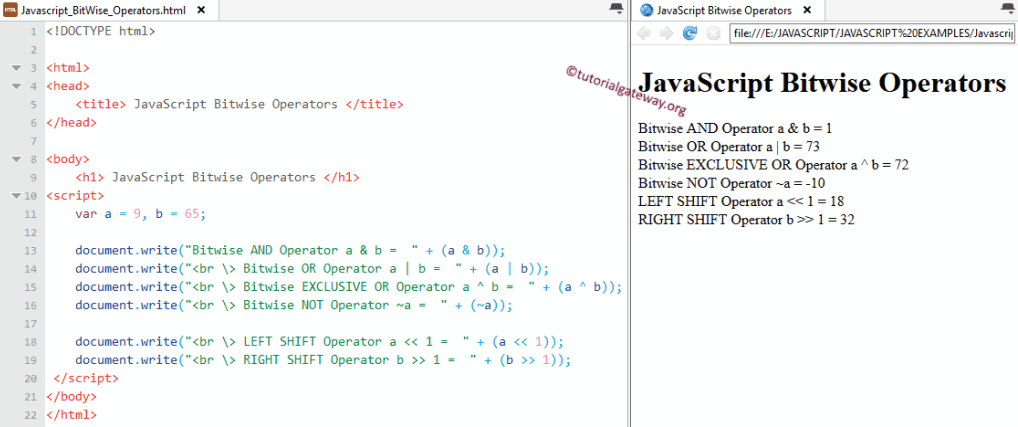Close the JavaScript Bitwise Operators preview tab
Screen dimensions: 1018x427
click(x=807, y=10)
